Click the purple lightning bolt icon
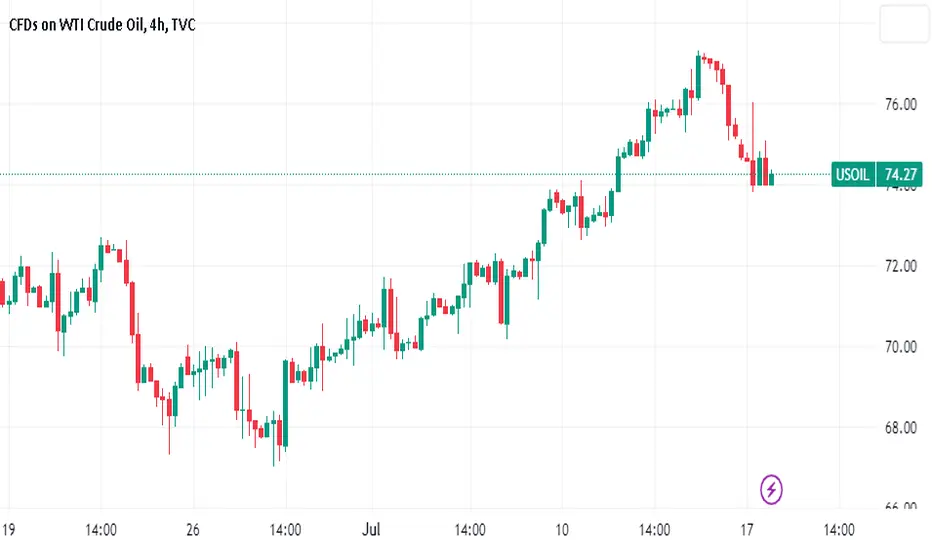Image resolution: width=932 pixels, height=550 pixels. tap(771, 489)
